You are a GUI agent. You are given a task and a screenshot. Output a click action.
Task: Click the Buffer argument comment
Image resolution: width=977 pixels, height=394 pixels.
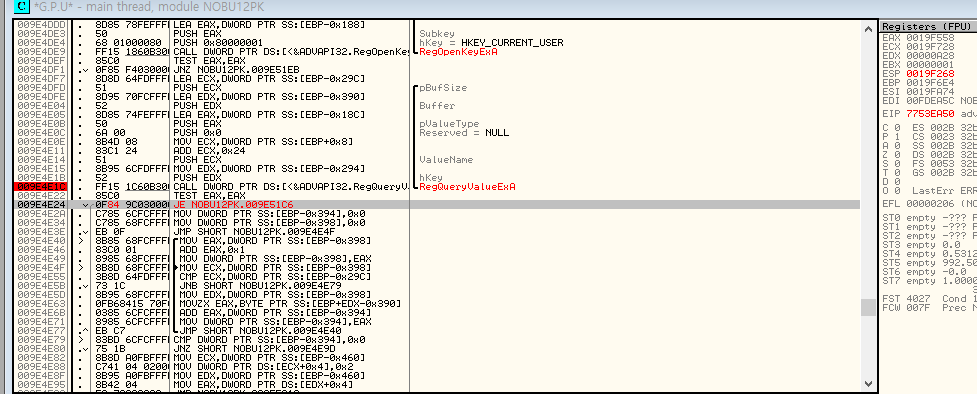tap(437, 106)
